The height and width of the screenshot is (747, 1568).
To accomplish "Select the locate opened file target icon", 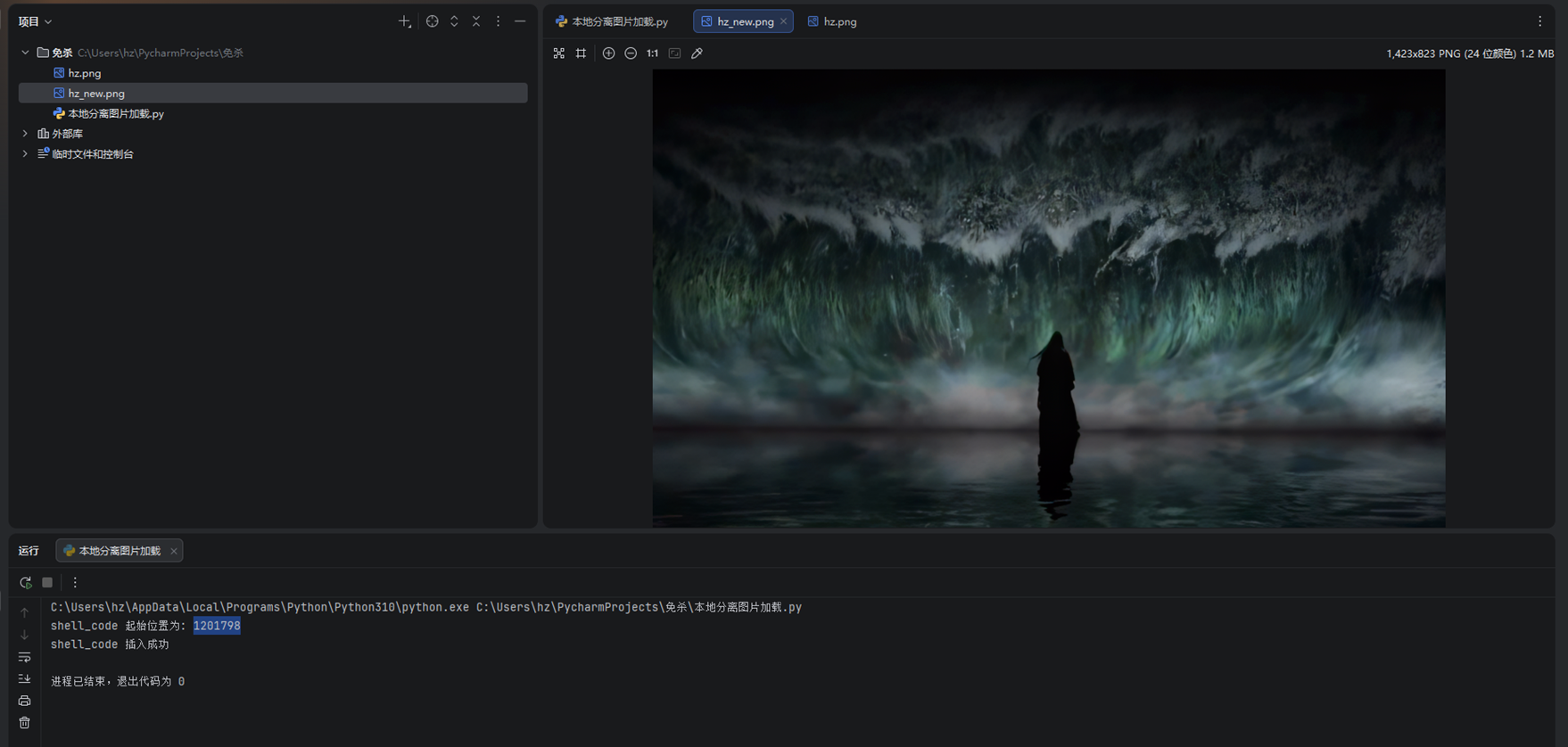I will [432, 21].
